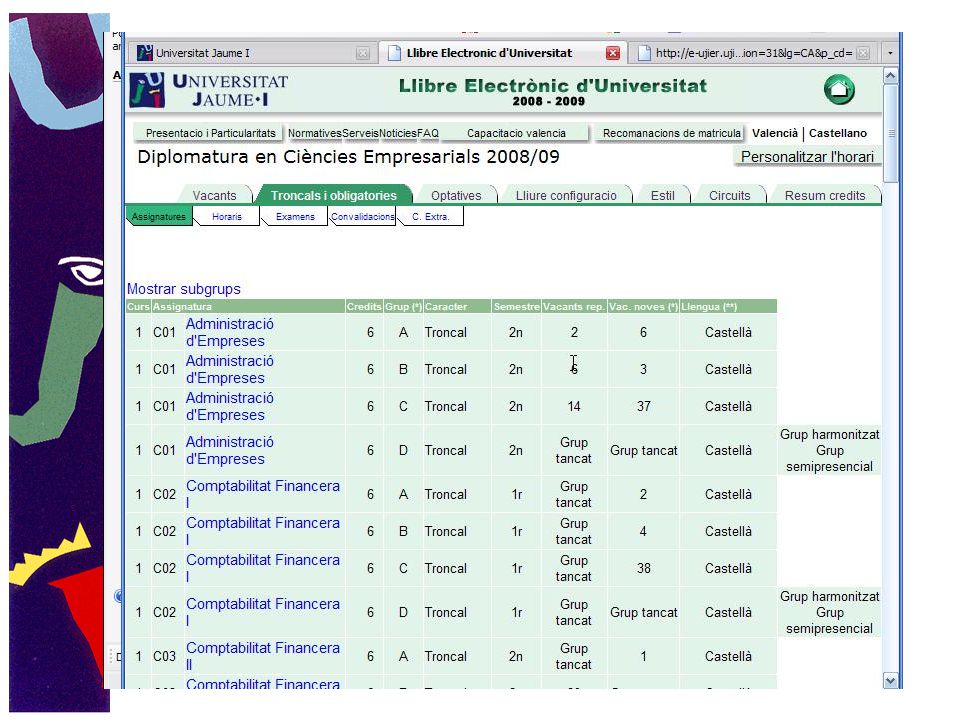Click 'Grup harmonitzat' note for Administració d'Empreses D
Viewport: 960px width, 720px height.
coord(829,451)
